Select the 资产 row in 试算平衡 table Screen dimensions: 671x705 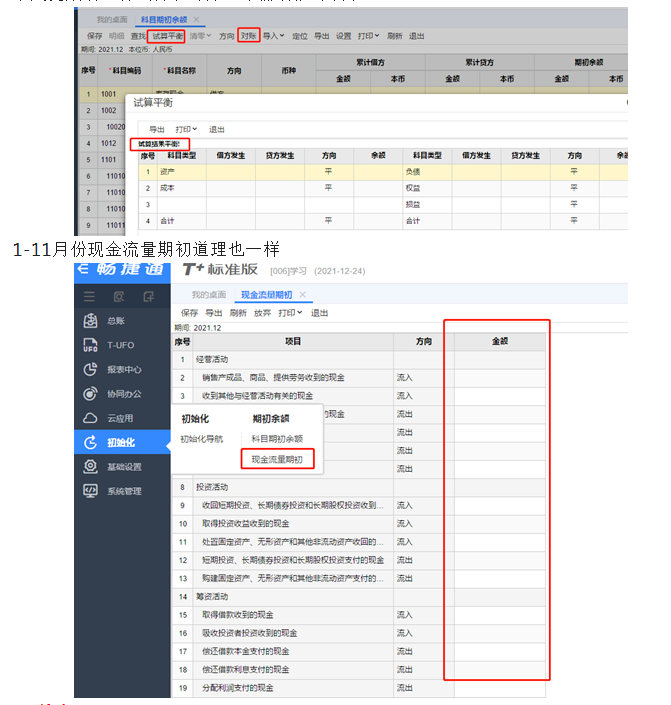[x=383, y=172]
